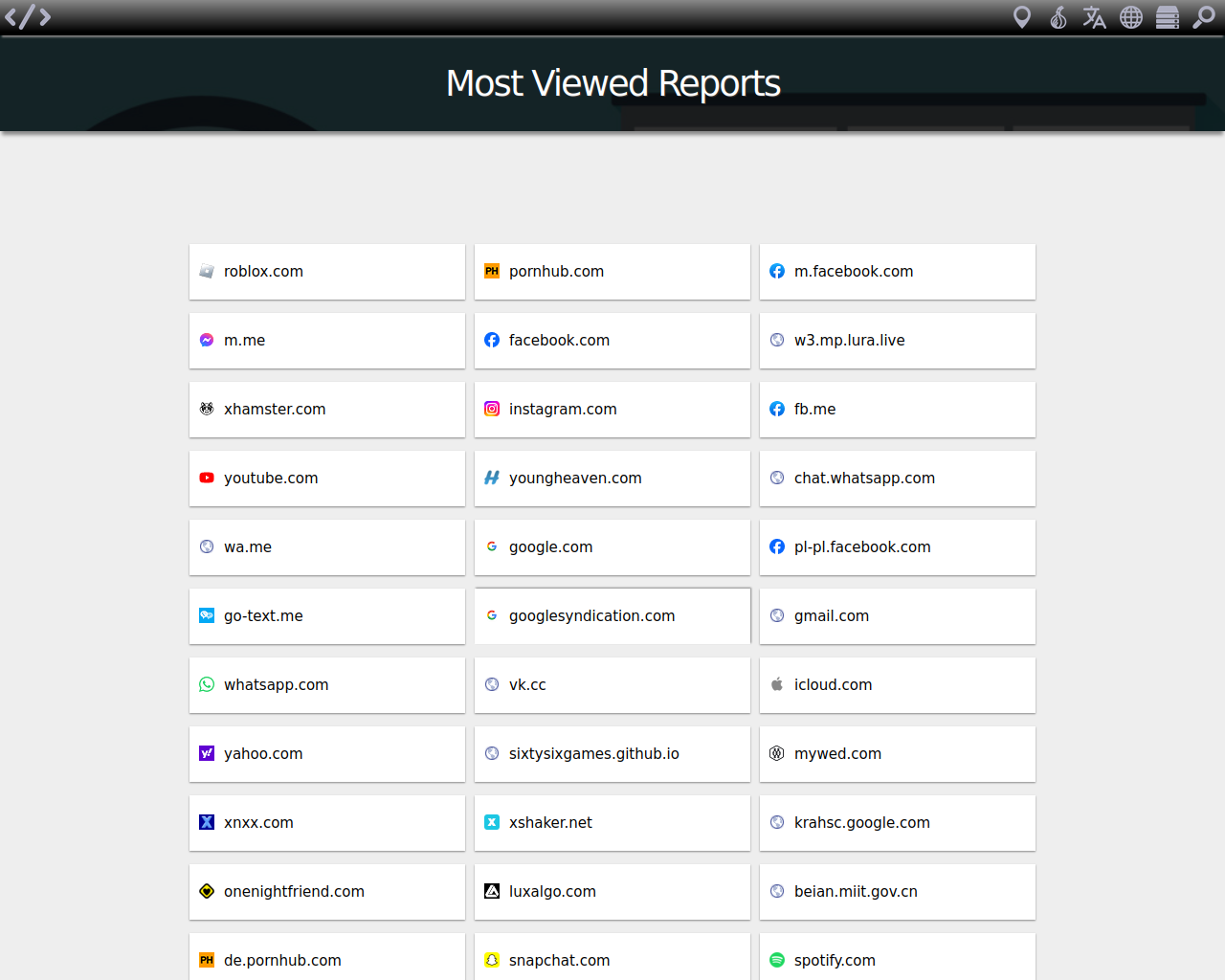Open the icloud.com report
Image resolution: width=1225 pixels, height=980 pixels.
pos(897,685)
